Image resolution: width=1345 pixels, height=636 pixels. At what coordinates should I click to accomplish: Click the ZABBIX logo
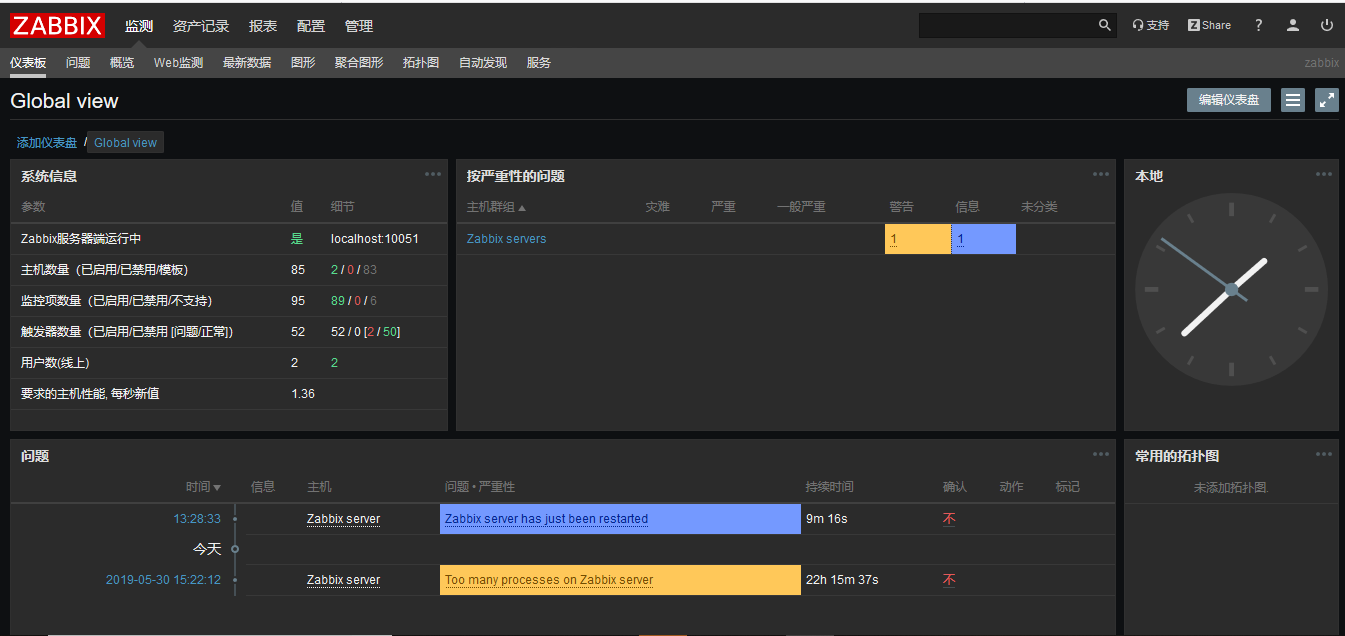(x=58, y=25)
